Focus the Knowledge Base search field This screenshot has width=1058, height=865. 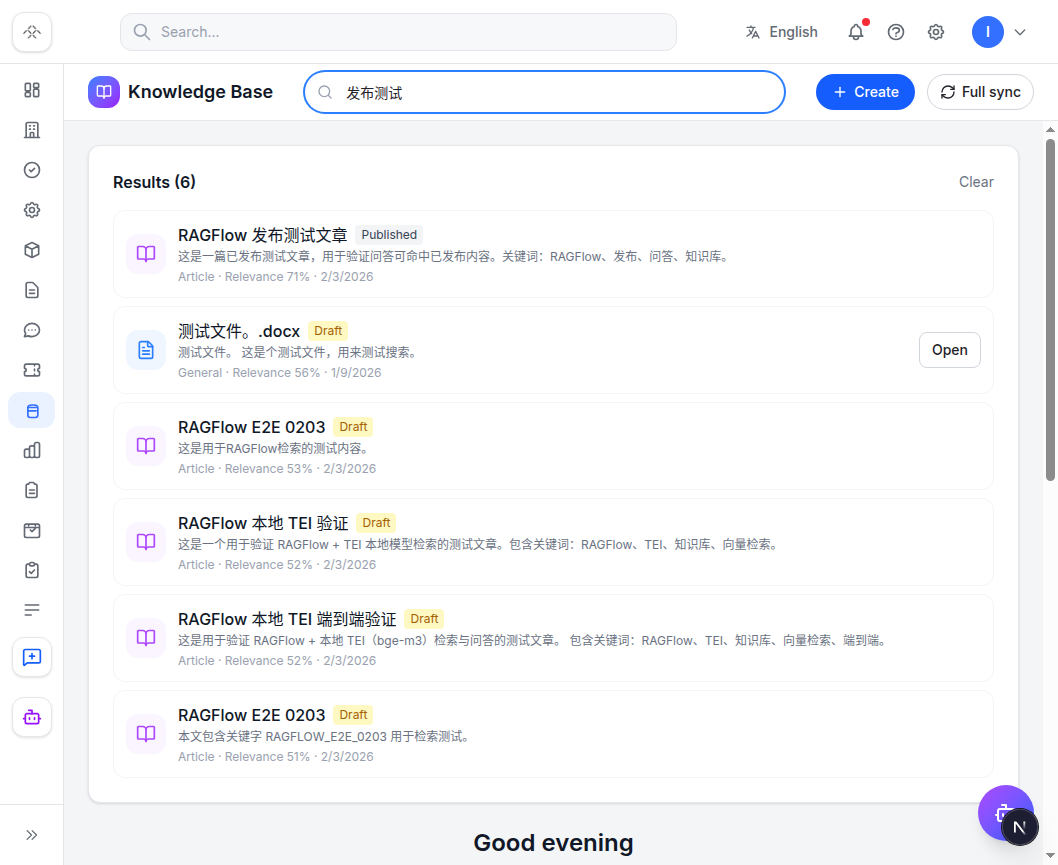(545, 92)
